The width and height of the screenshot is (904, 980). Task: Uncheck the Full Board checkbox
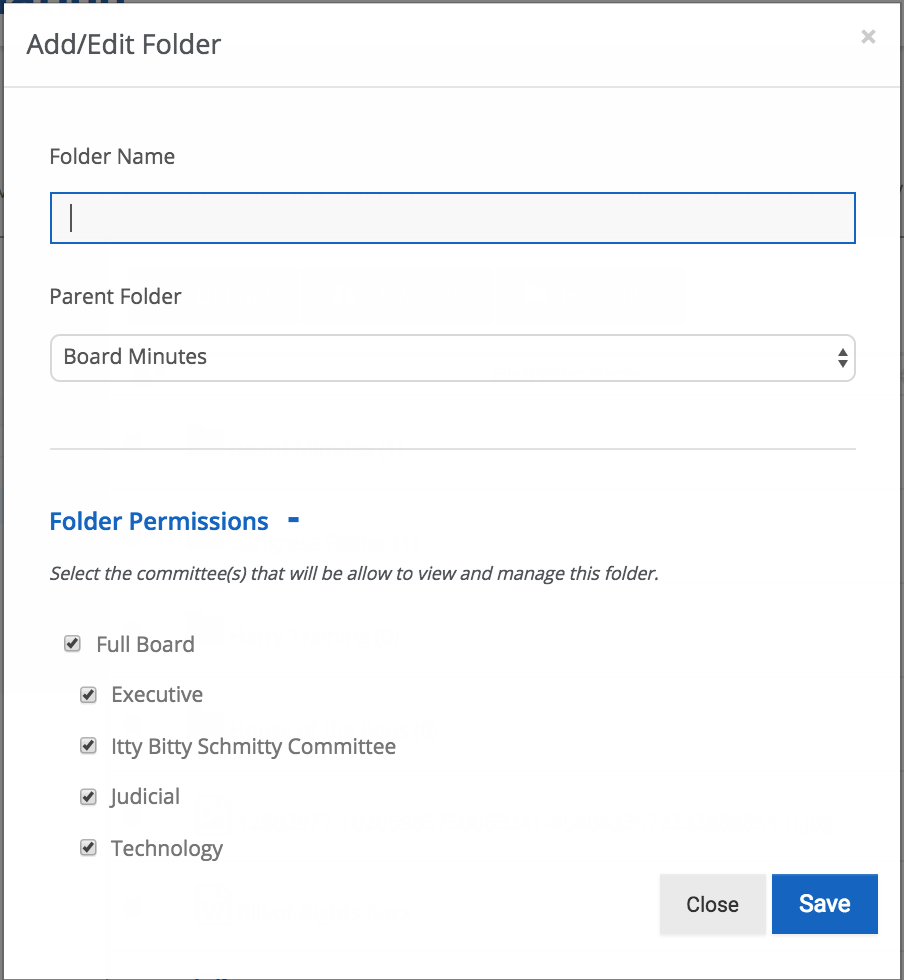click(x=73, y=643)
